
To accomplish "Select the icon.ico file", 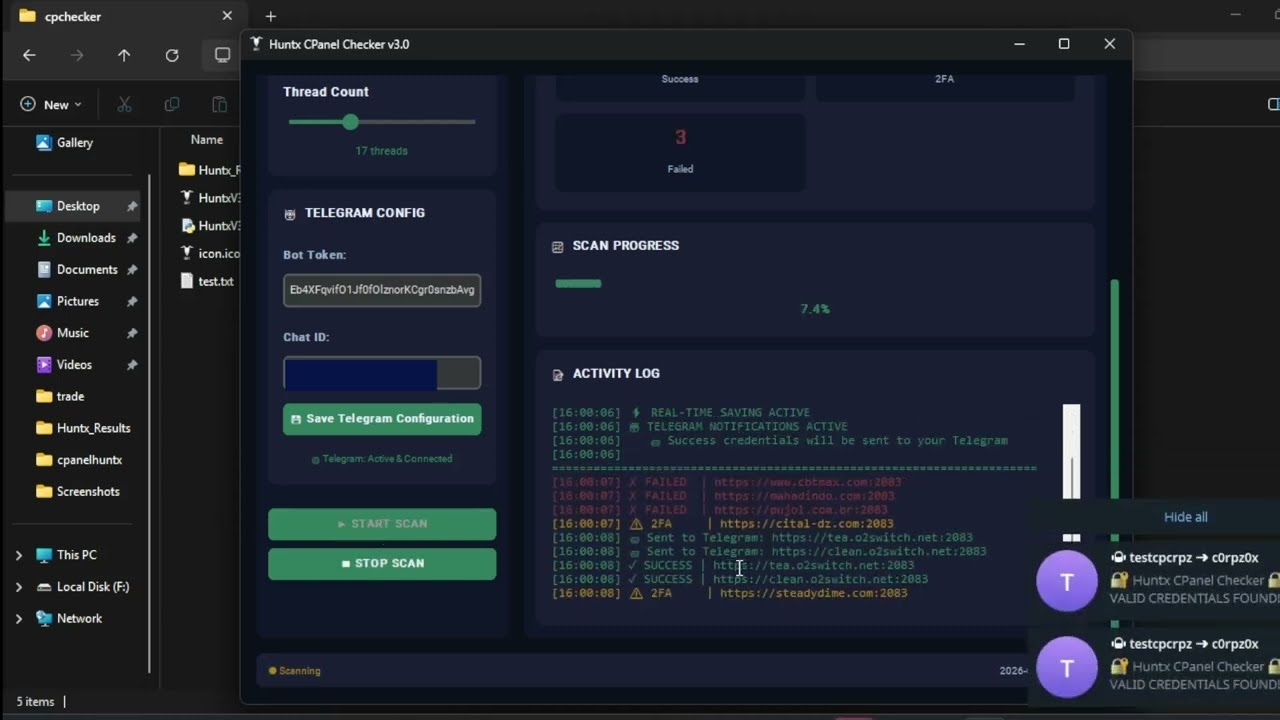I will (x=216, y=254).
